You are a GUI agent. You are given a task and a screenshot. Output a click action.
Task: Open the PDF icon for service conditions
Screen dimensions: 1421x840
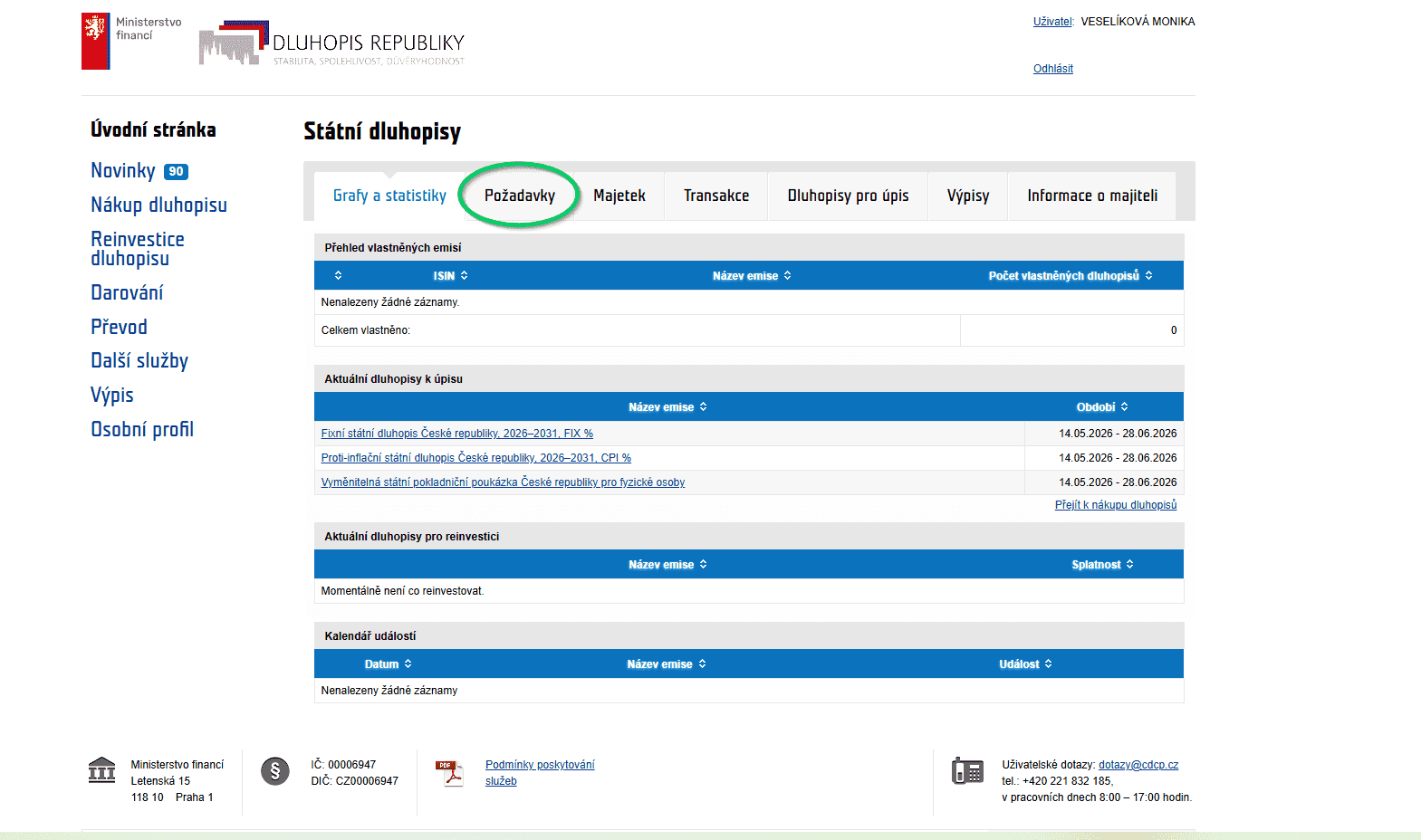(449, 773)
